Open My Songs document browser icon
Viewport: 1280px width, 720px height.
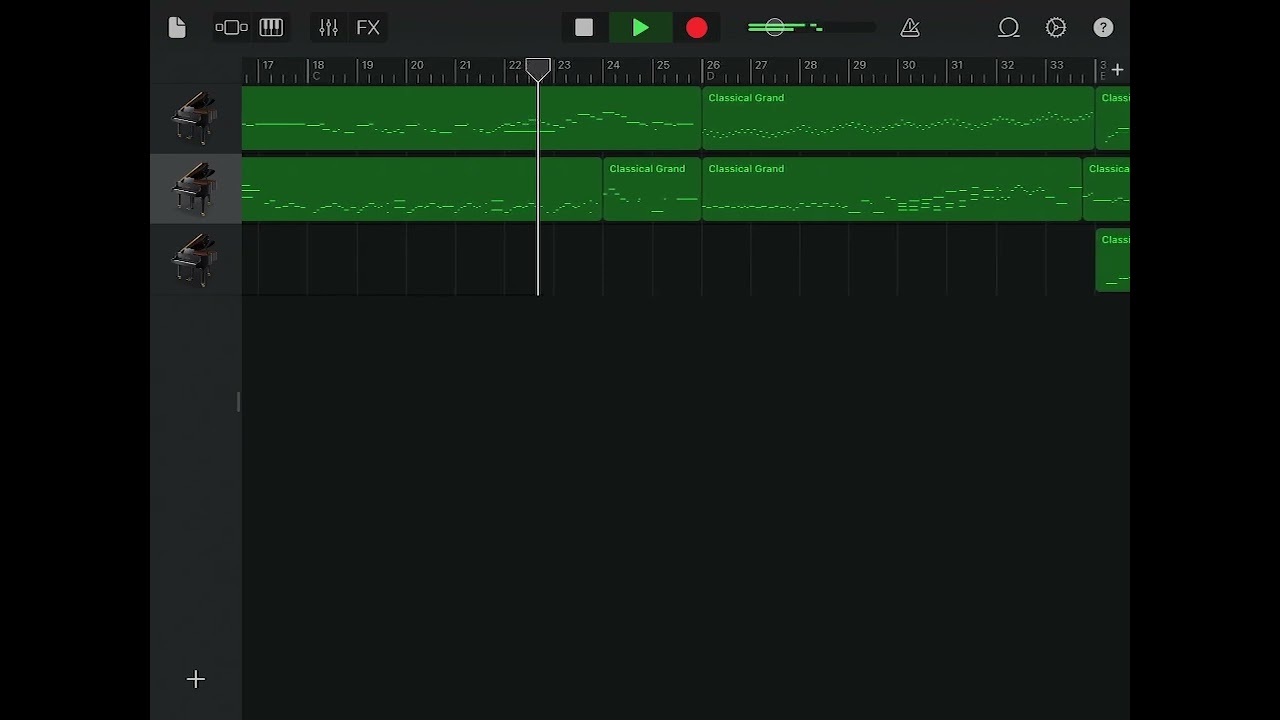[x=177, y=28]
